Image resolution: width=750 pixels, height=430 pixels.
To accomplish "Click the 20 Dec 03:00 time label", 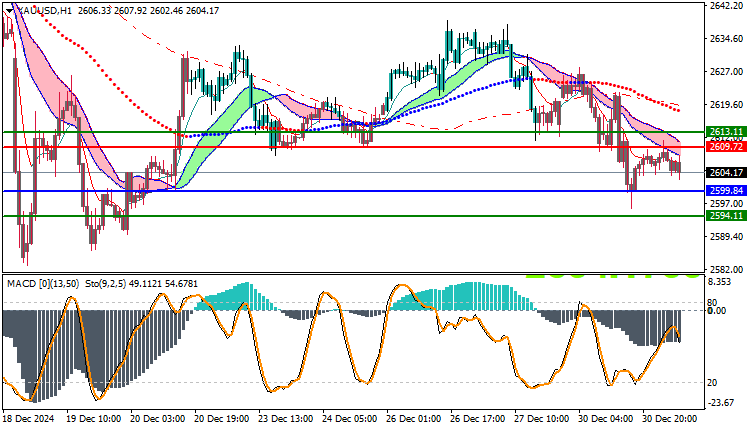I will [158, 419].
